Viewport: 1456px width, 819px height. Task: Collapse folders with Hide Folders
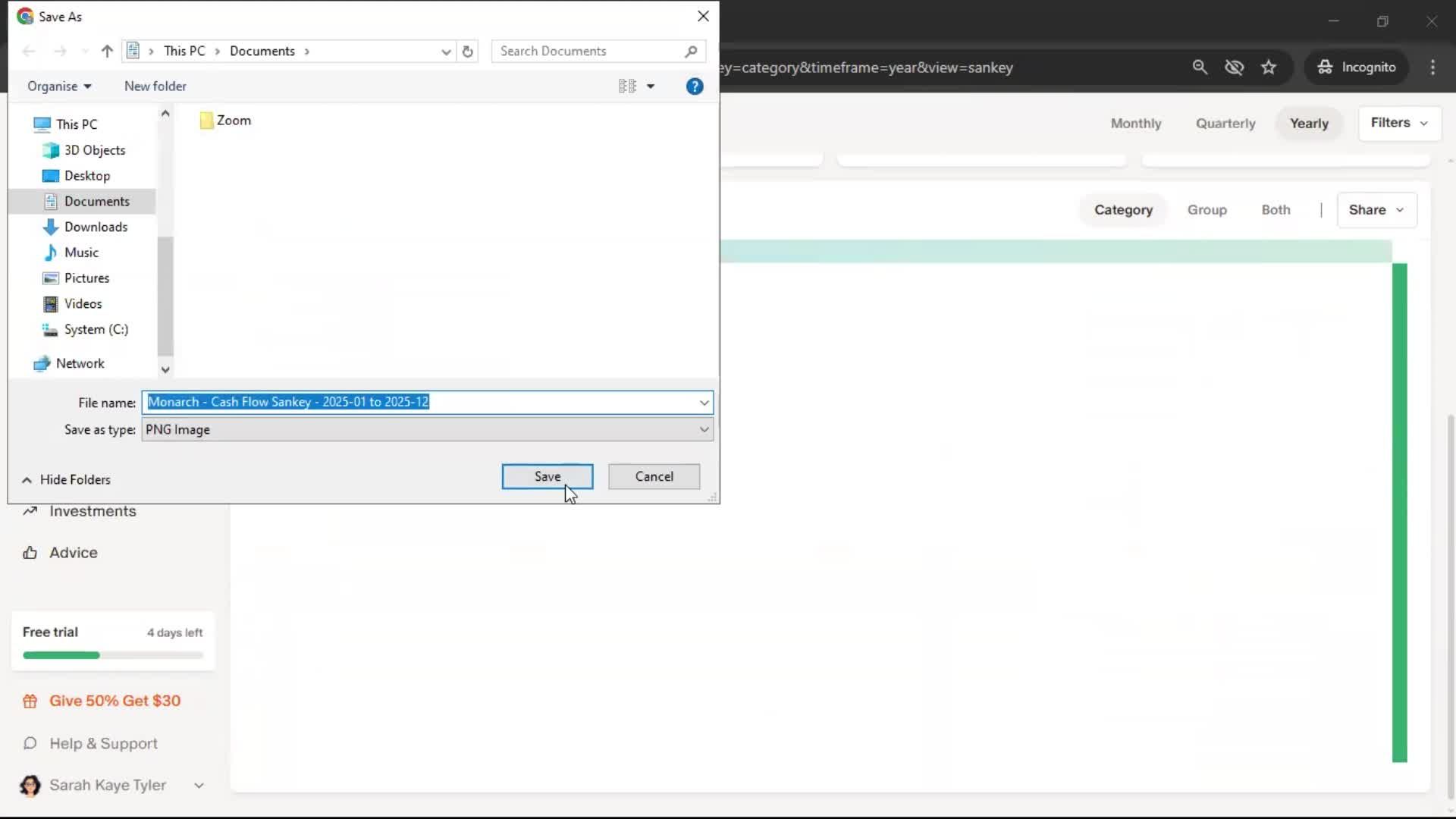click(x=67, y=480)
